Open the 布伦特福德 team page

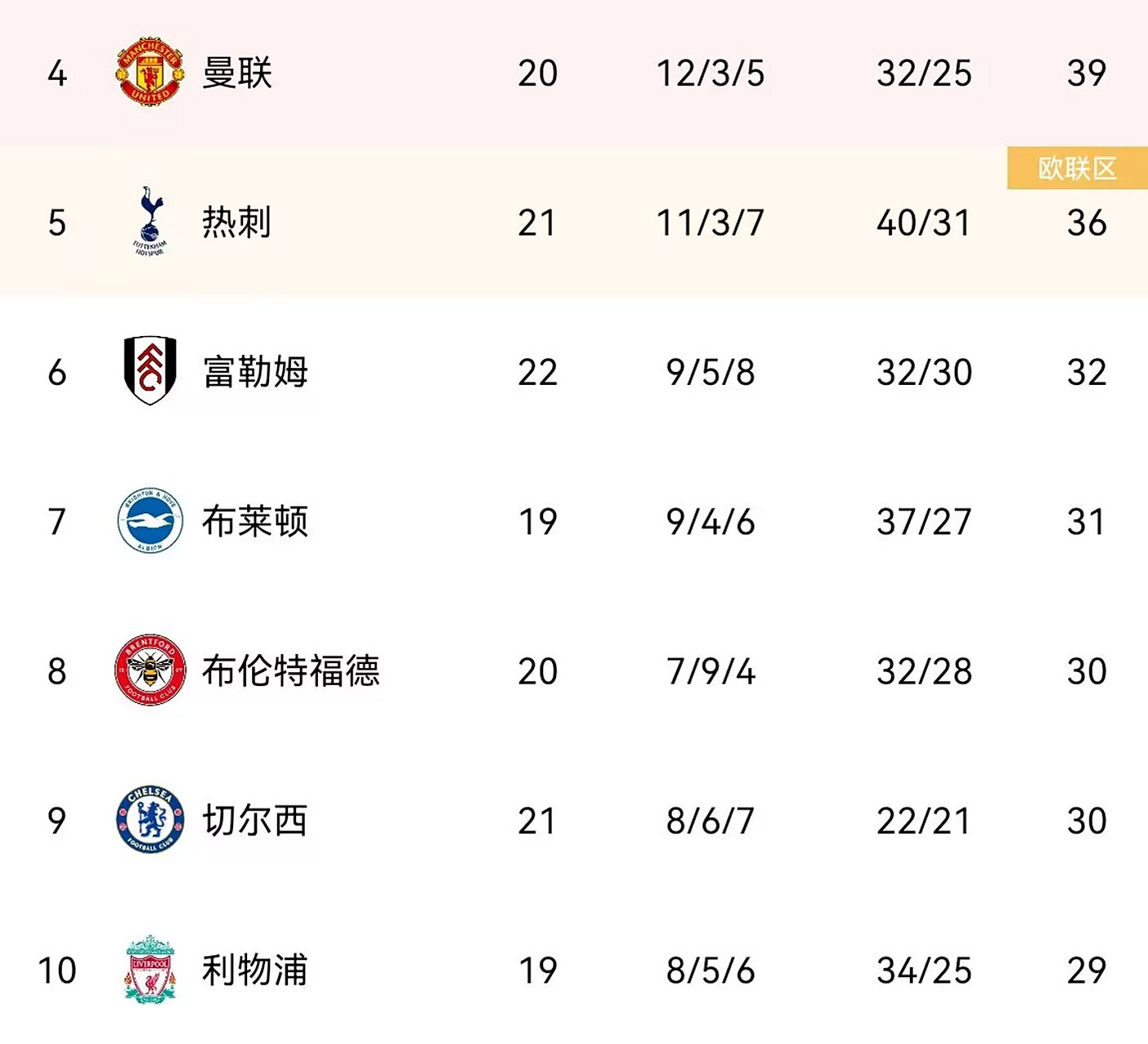(291, 670)
